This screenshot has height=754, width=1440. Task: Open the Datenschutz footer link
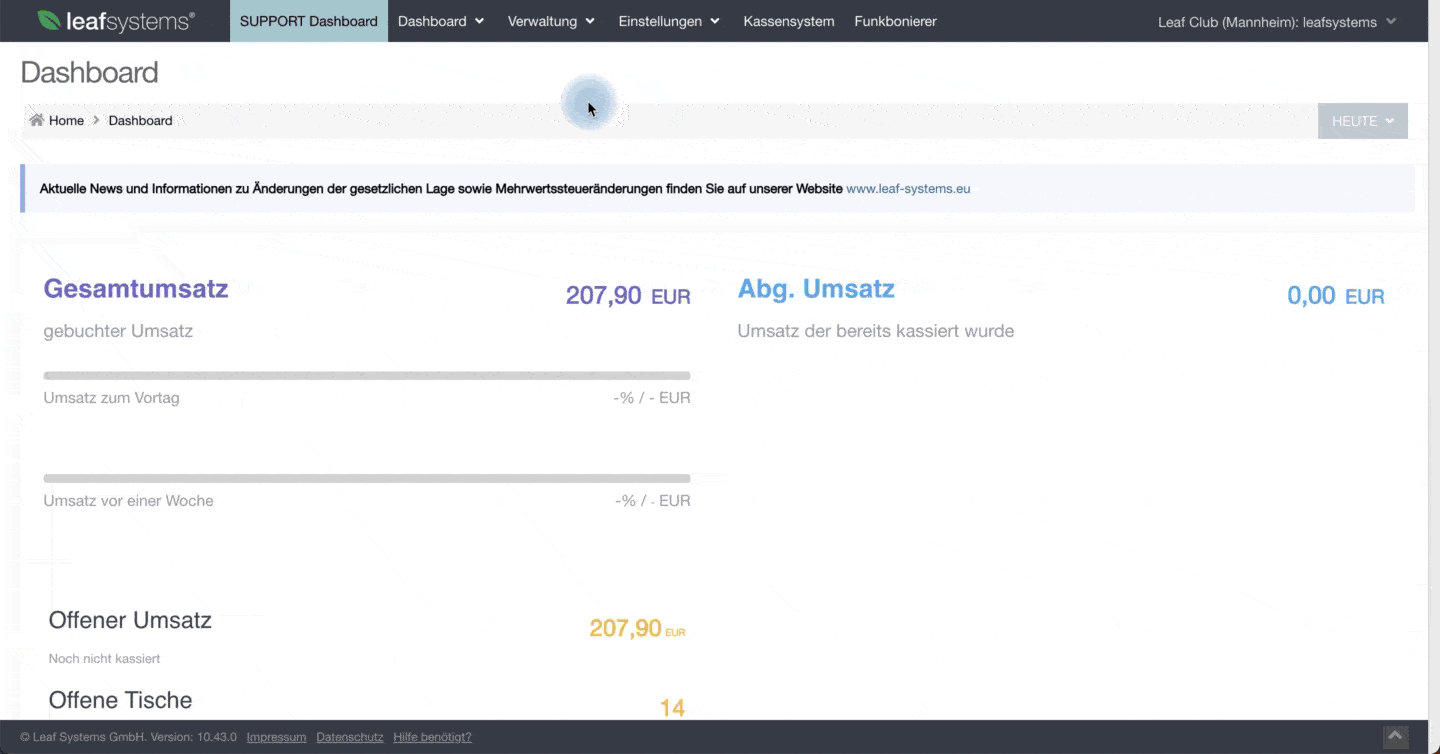click(x=349, y=737)
